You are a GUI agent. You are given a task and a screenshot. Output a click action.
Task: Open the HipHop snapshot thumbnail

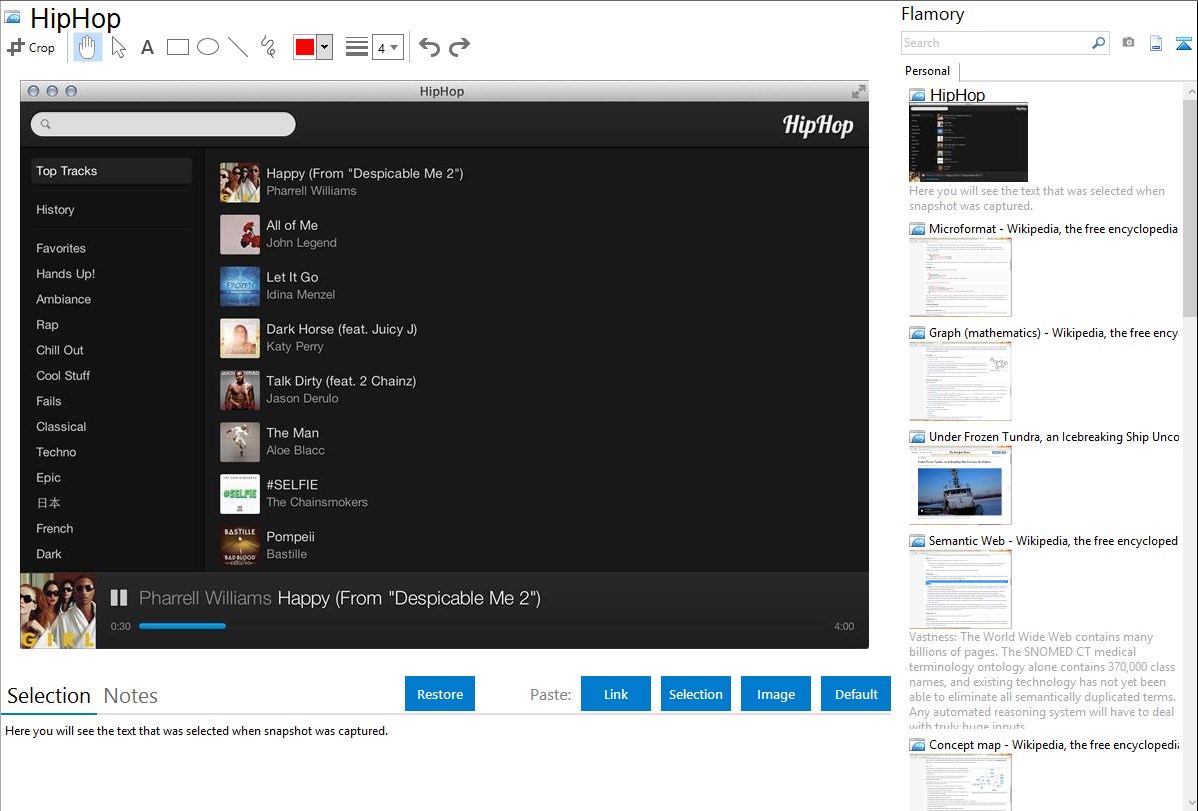coord(968,143)
